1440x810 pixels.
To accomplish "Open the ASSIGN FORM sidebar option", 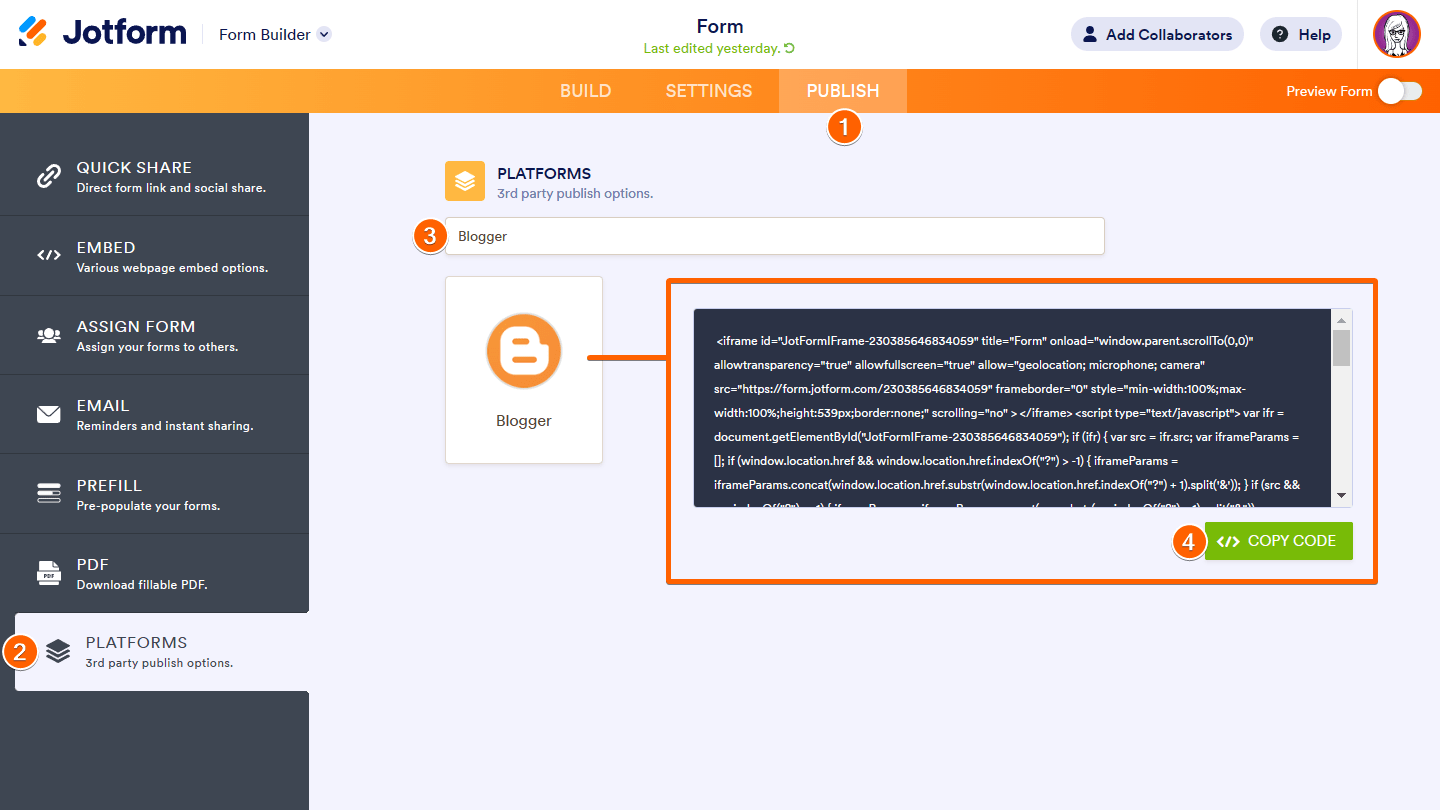I will pyautogui.click(x=154, y=335).
